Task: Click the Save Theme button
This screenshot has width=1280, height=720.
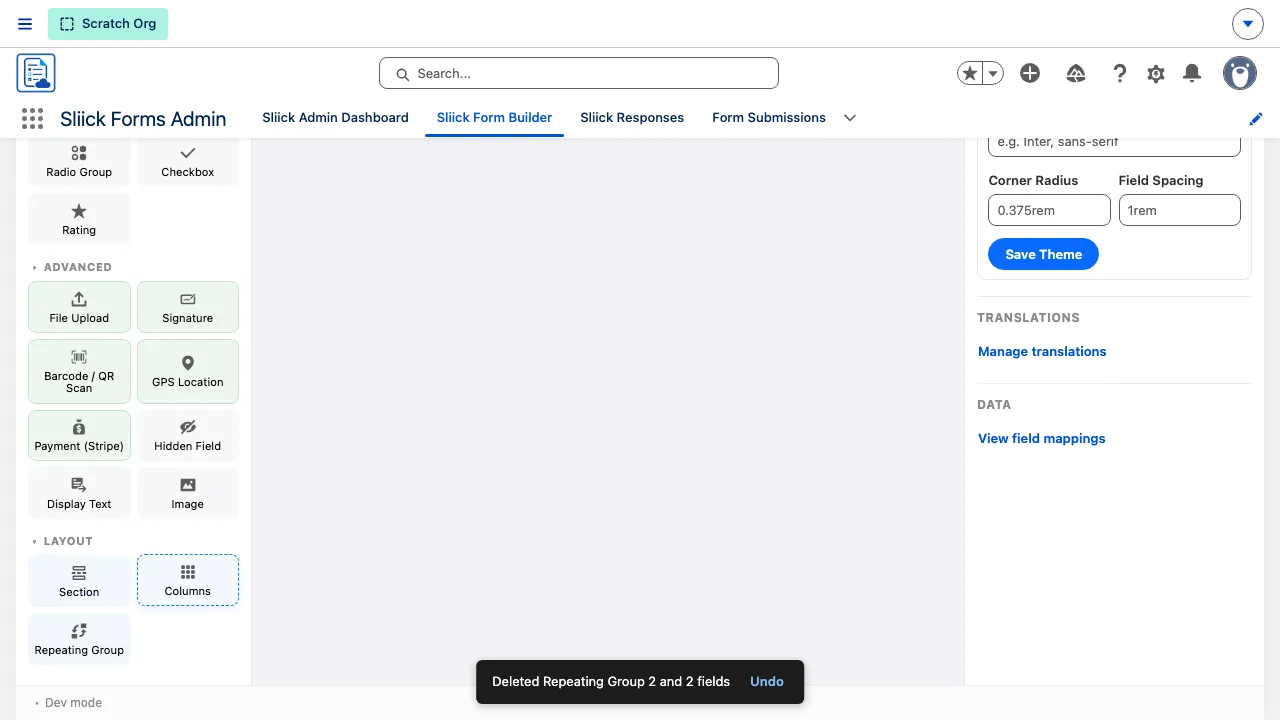Action: (1043, 254)
